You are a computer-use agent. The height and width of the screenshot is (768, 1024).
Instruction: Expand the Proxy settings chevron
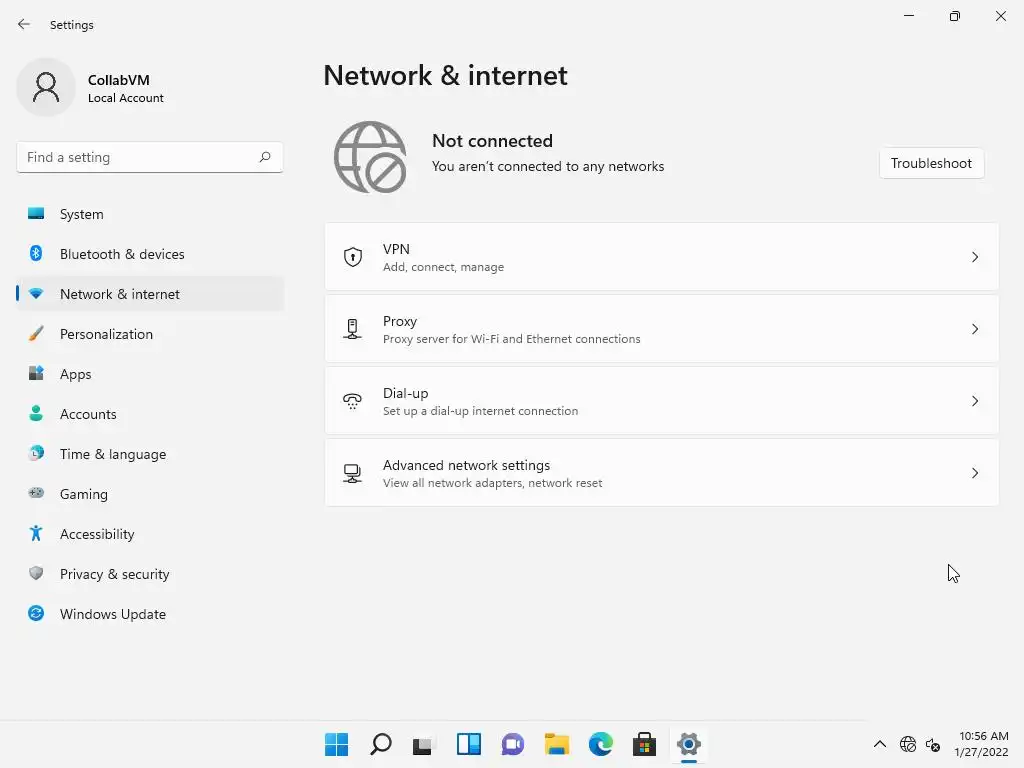click(975, 329)
